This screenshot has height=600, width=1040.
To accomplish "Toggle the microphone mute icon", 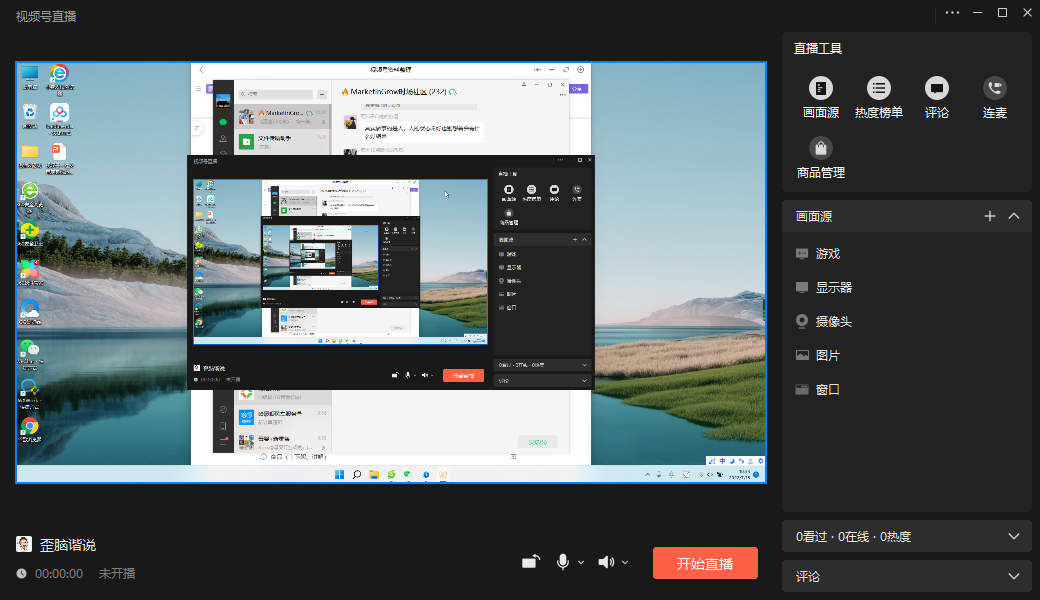I will click(x=563, y=562).
